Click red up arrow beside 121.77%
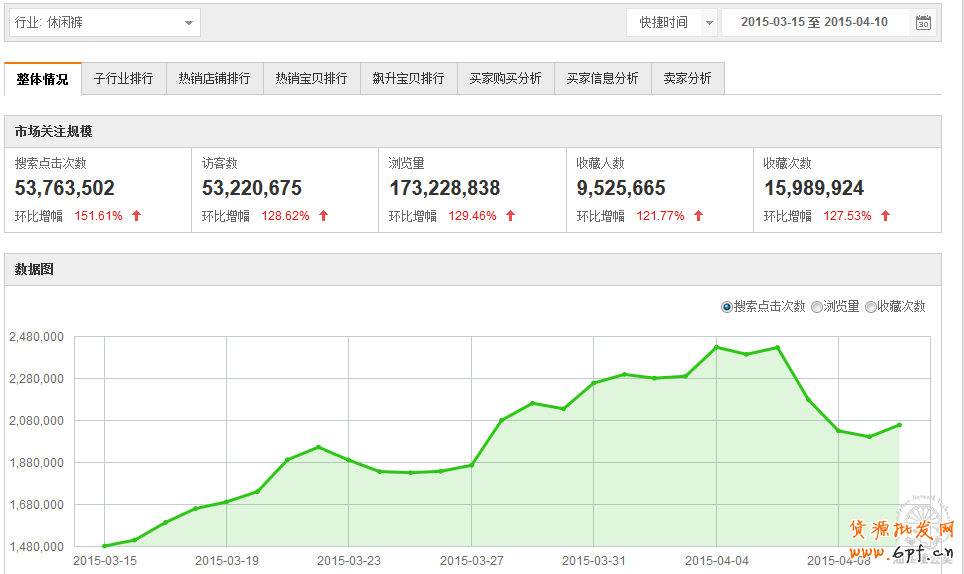The width and height of the screenshot is (964, 574). point(698,216)
